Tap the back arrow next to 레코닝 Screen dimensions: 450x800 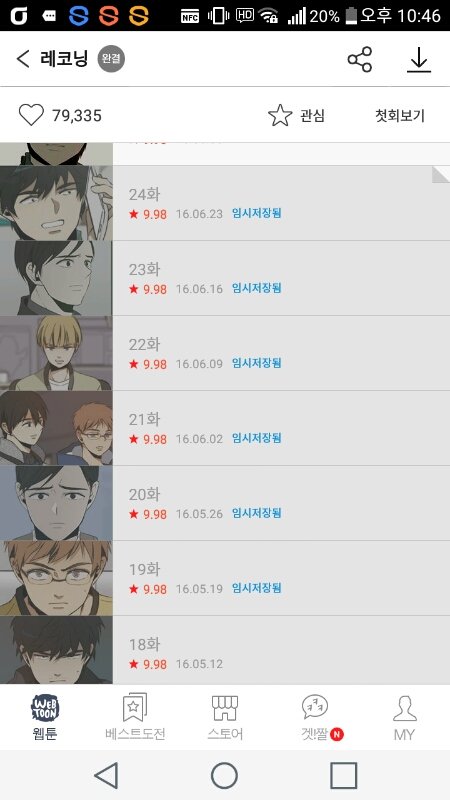[x=23, y=59]
